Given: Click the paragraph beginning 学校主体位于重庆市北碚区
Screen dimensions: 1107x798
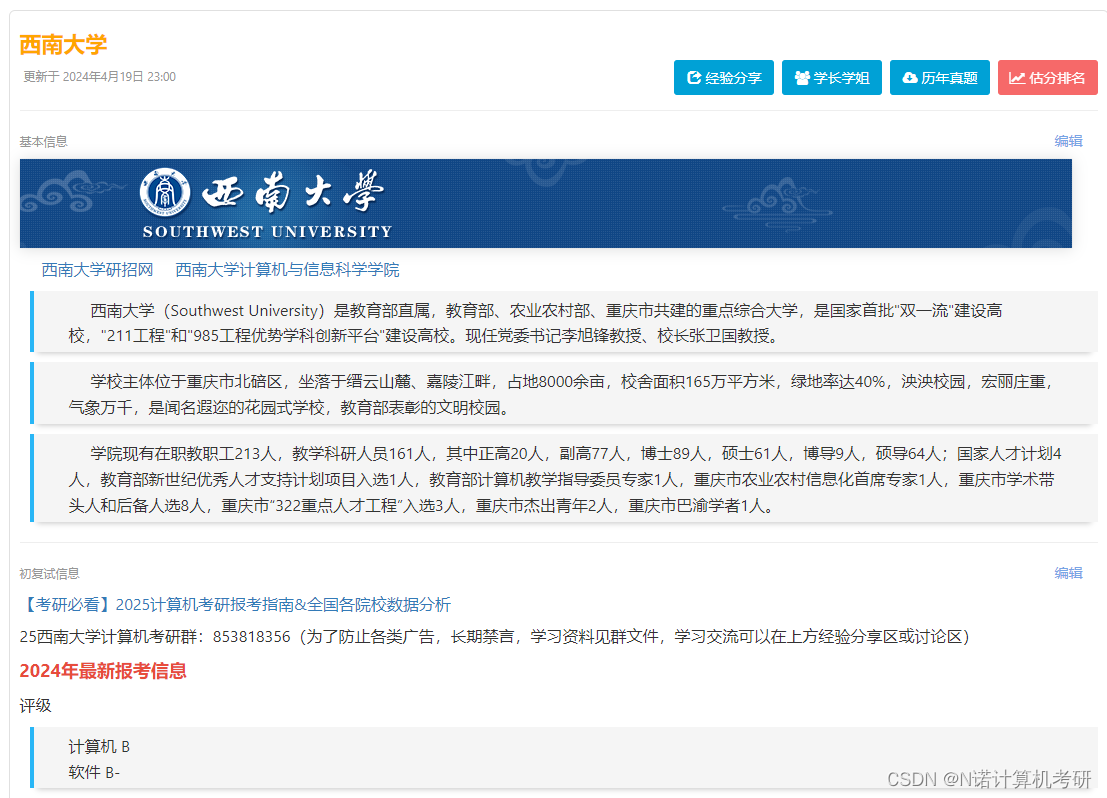Looking at the screenshot, I should point(564,393).
